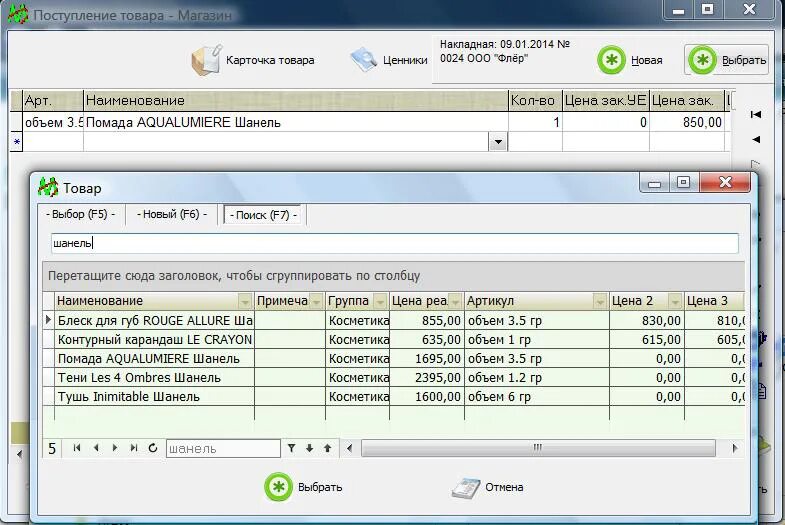
Task: Click the new row asterisk marker
Action: tap(17, 142)
